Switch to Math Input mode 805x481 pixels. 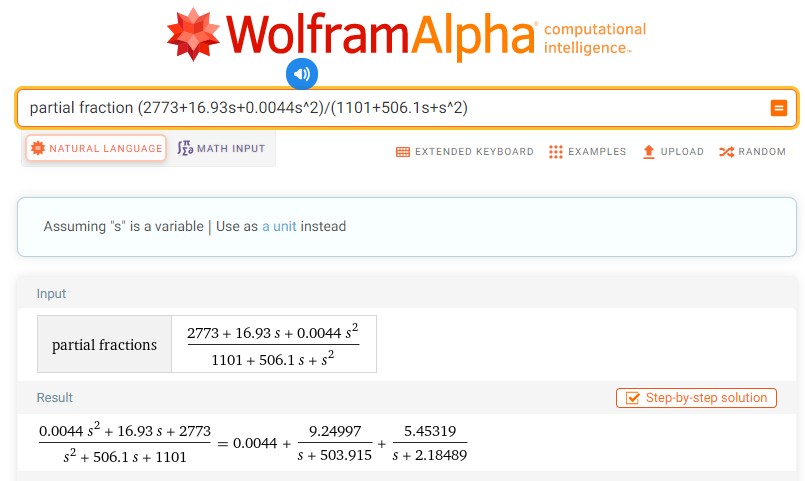click(x=221, y=149)
